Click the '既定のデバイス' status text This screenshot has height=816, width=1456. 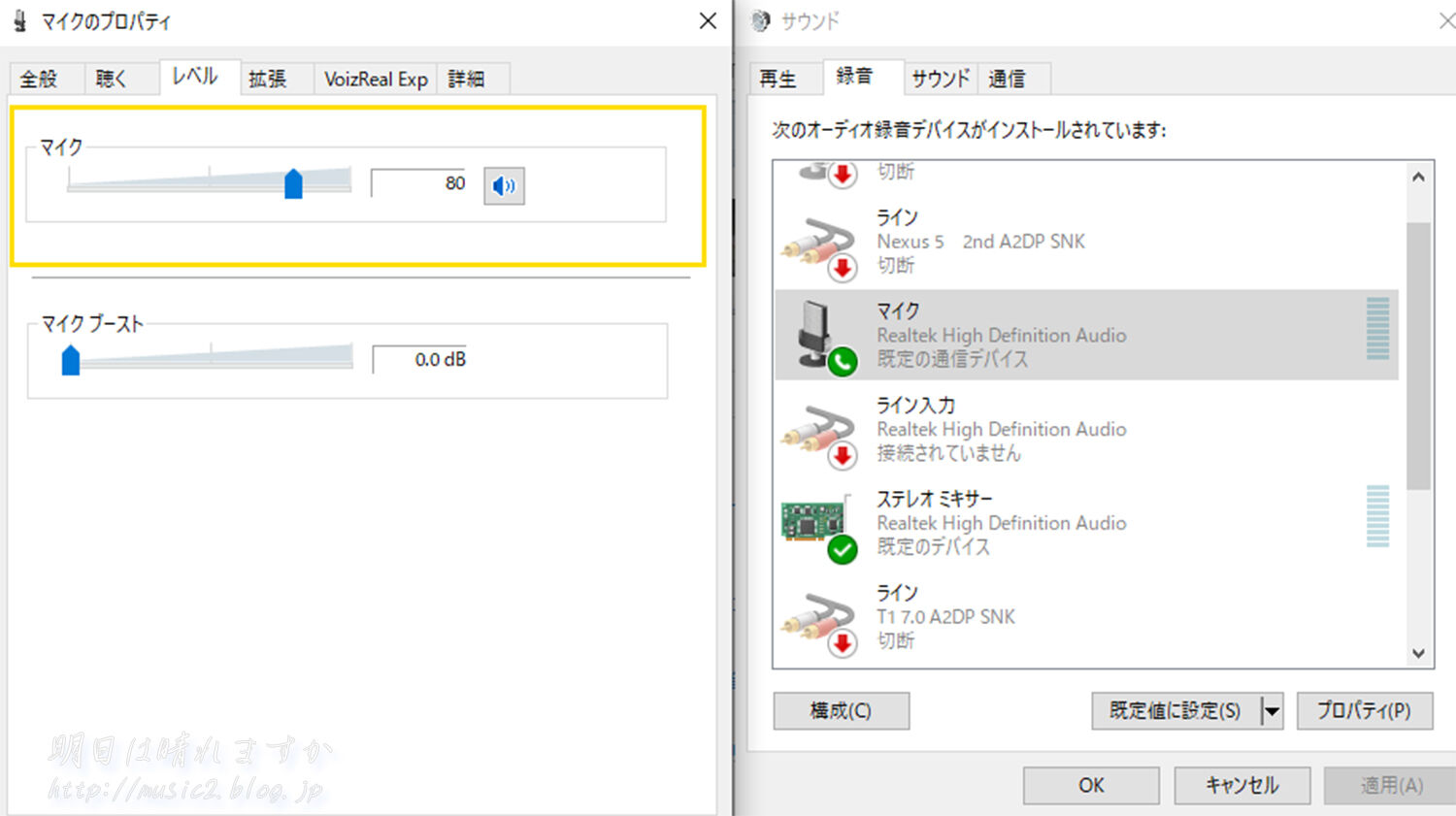click(x=934, y=547)
